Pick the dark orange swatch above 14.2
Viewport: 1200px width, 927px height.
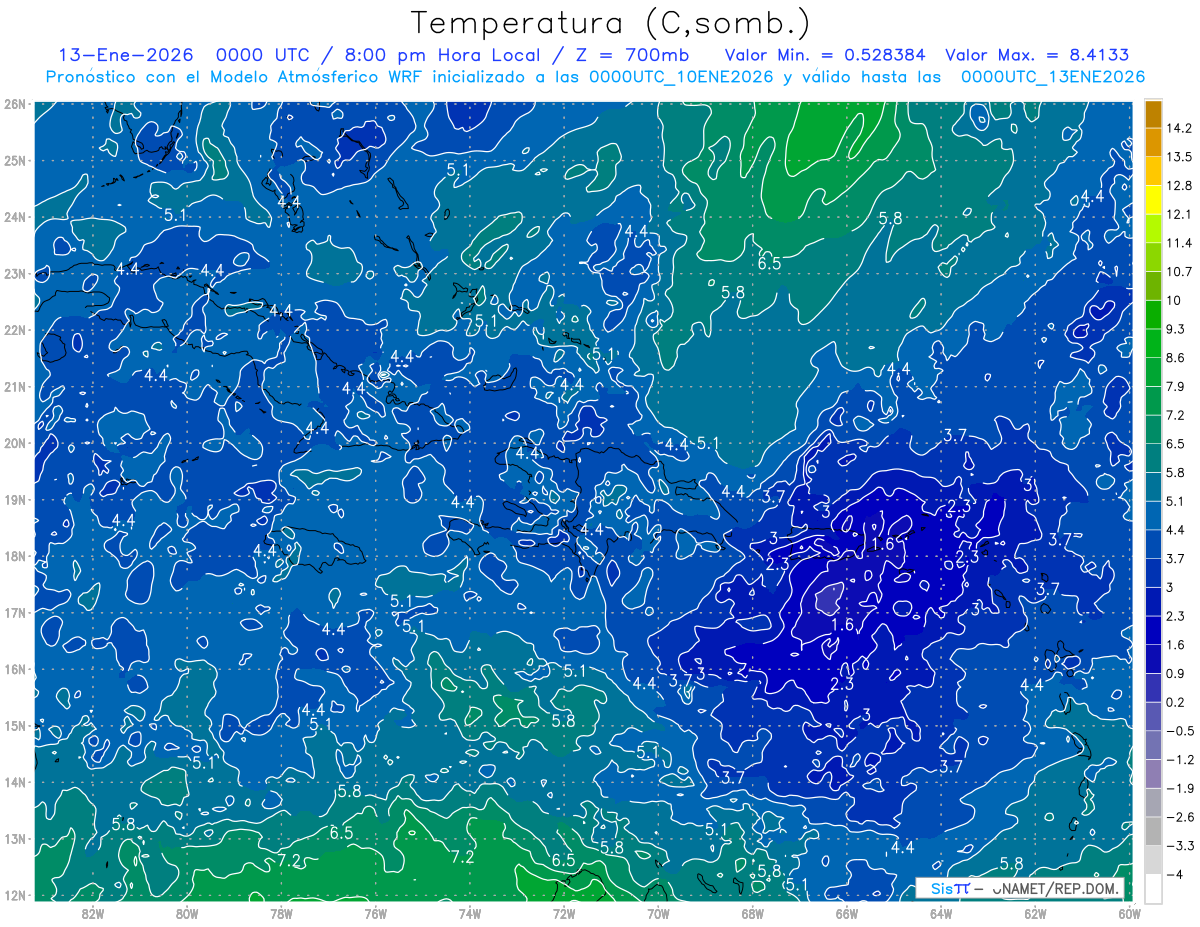click(1153, 114)
